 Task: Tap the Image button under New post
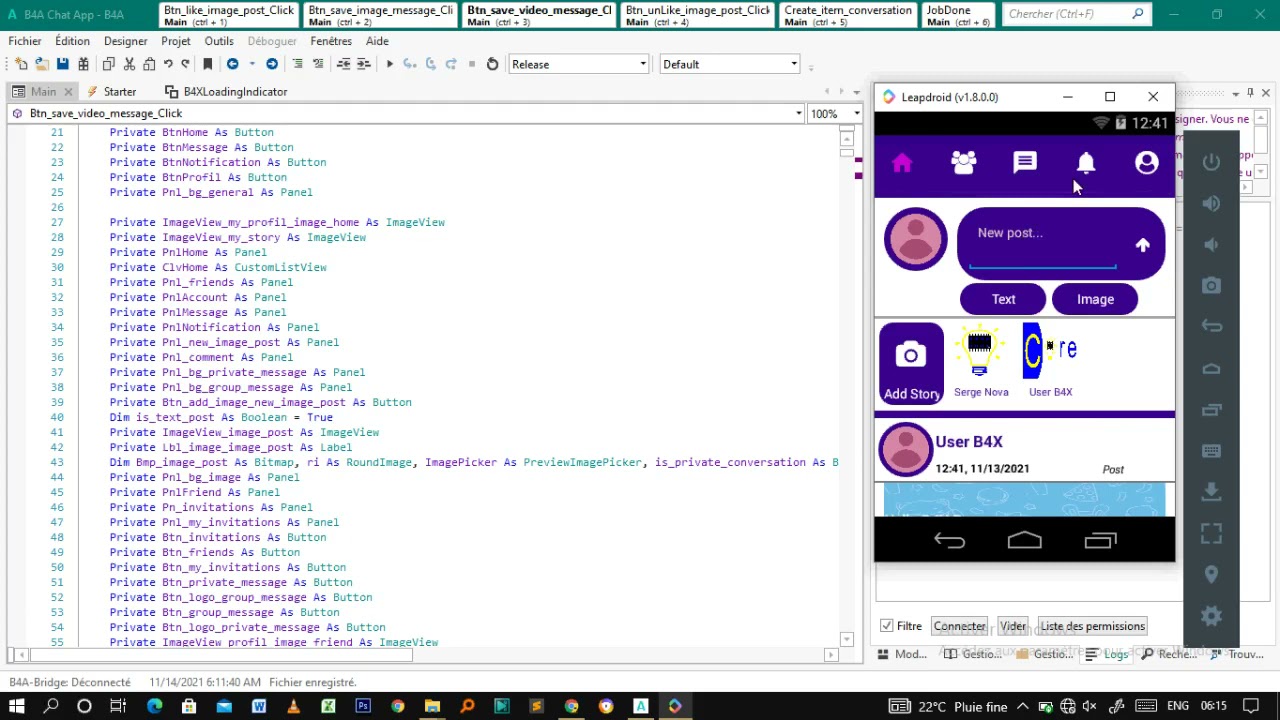1095,299
